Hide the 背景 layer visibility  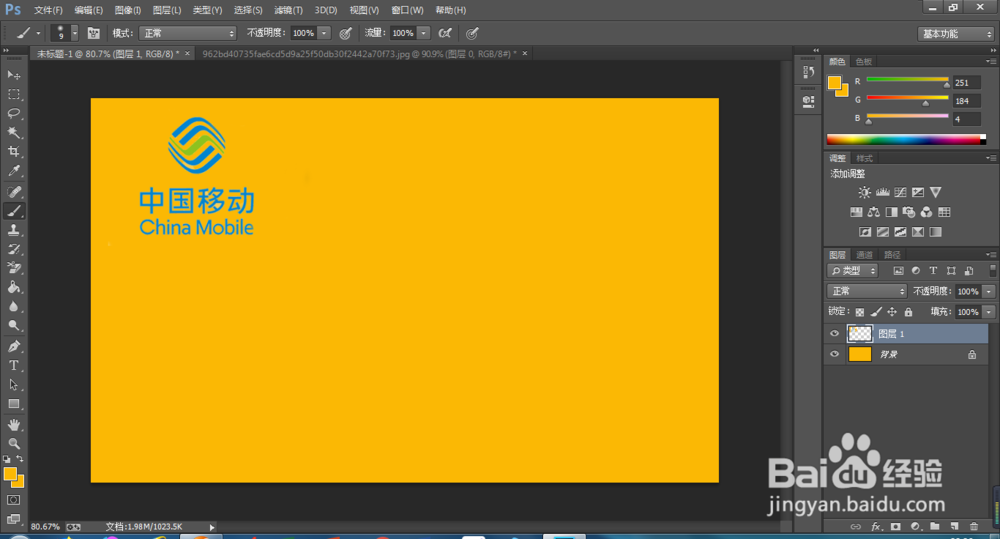834,354
